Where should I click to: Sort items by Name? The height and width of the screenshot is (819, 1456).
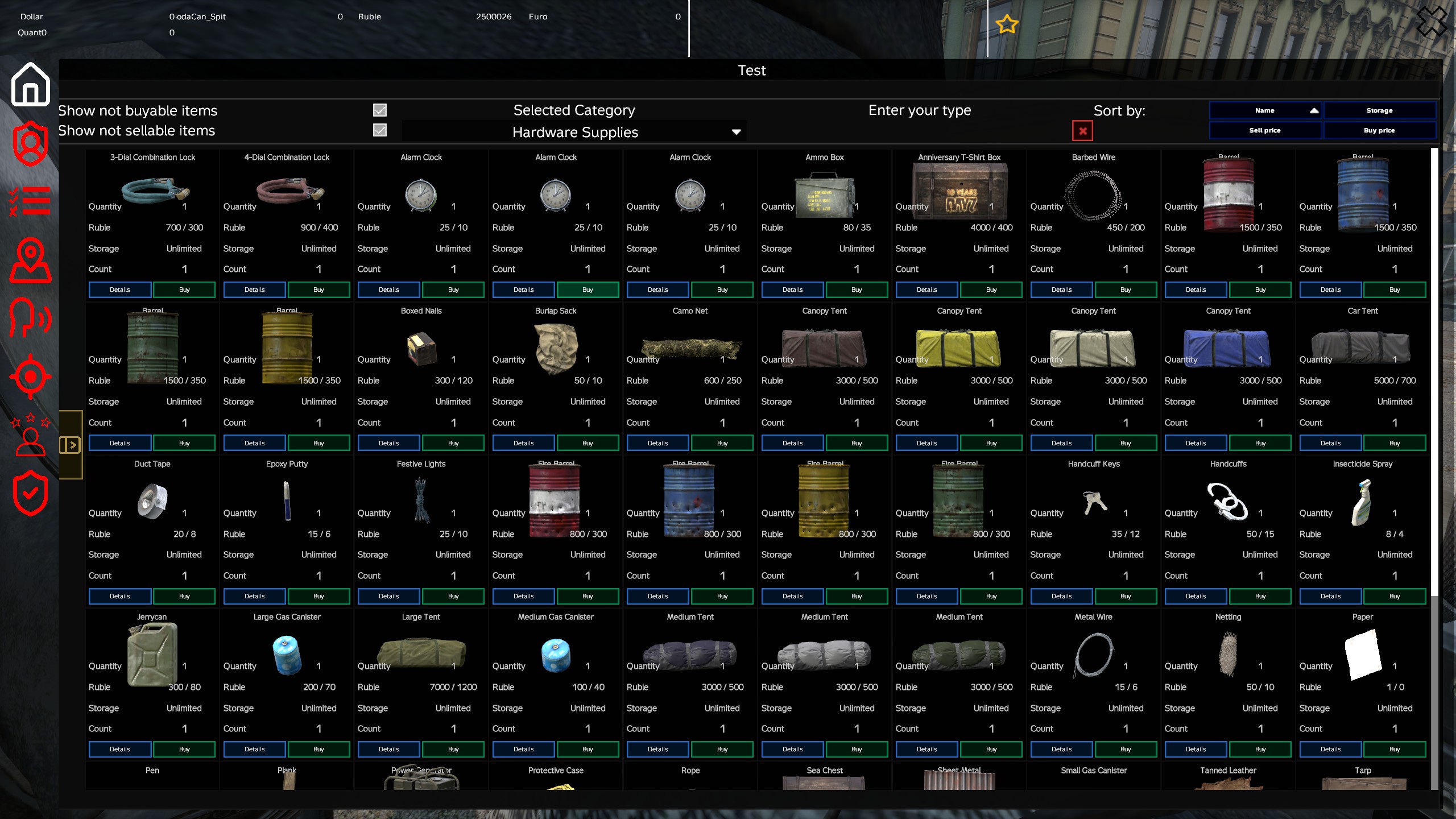(1265, 110)
